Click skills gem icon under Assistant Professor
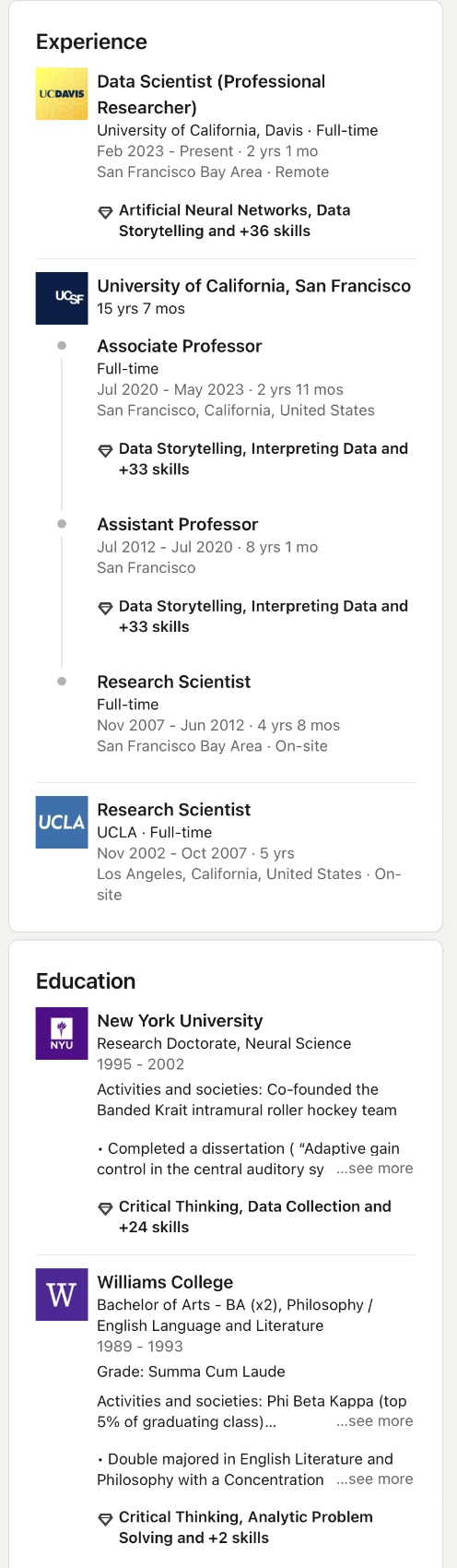This screenshot has width=457, height=1568. [105, 608]
